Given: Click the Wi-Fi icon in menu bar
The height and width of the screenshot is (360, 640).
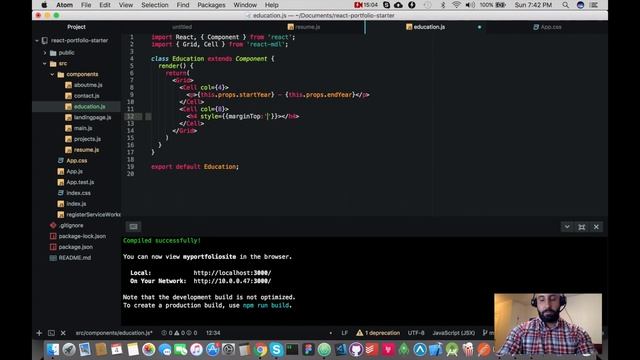Looking at the screenshot, I should 456,5.
